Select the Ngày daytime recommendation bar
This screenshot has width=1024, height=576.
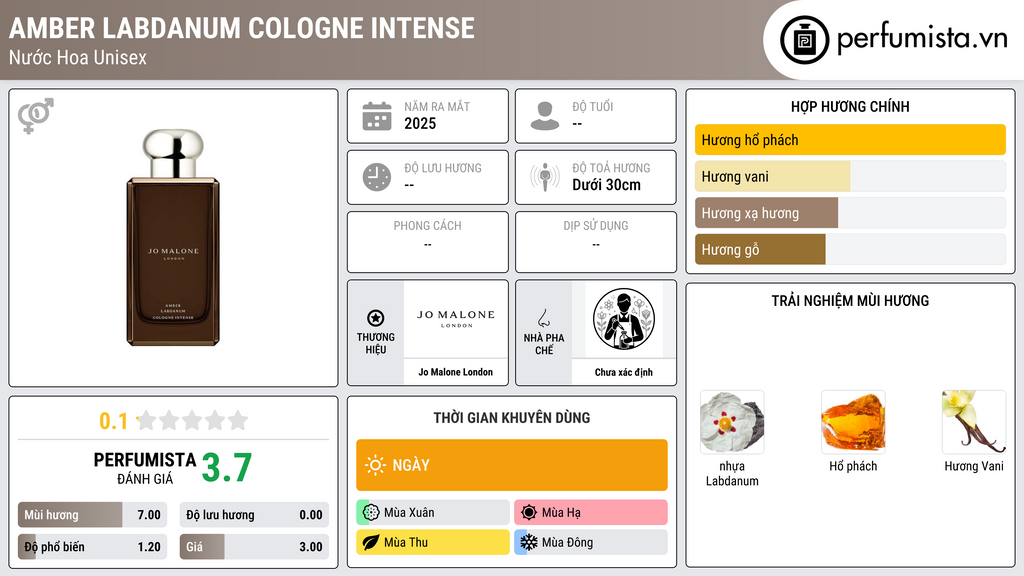click(x=512, y=465)
